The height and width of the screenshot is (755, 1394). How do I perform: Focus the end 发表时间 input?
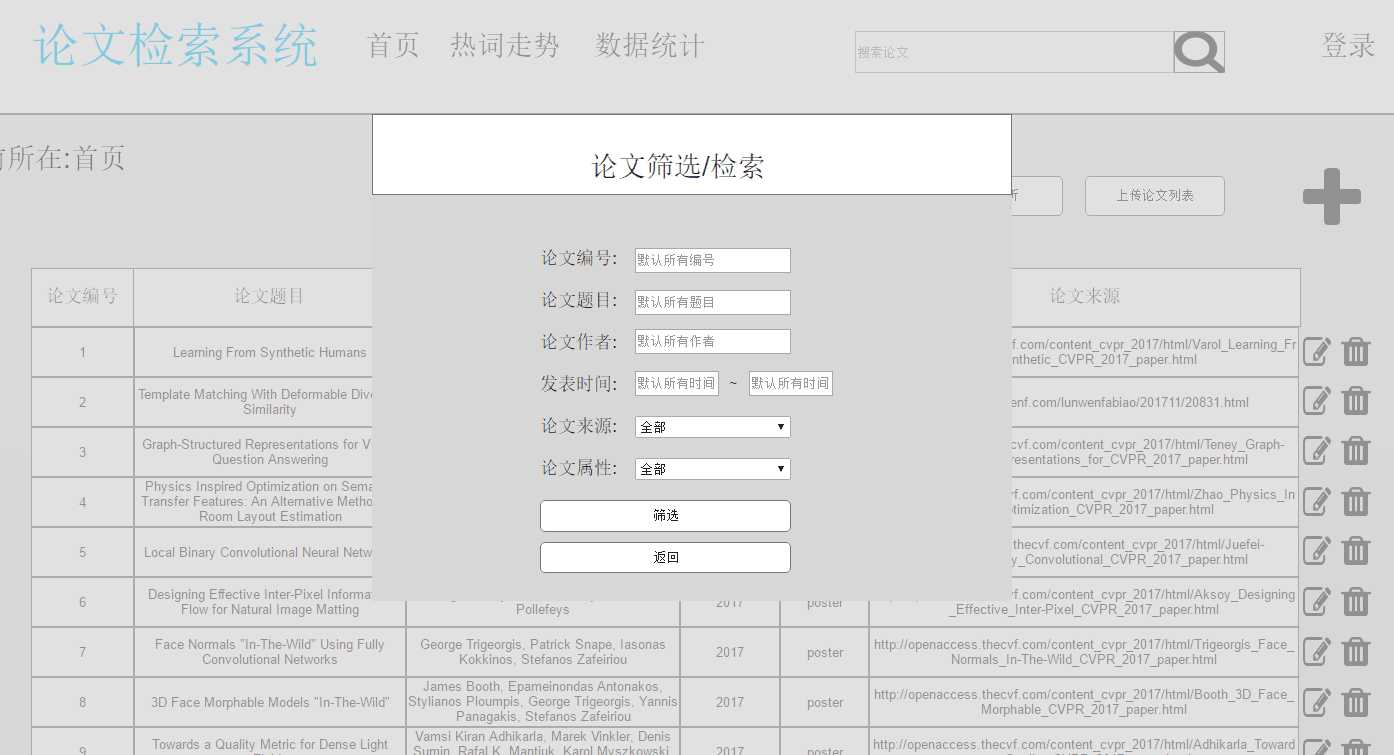pyautogui.click(x=791, y=383)
